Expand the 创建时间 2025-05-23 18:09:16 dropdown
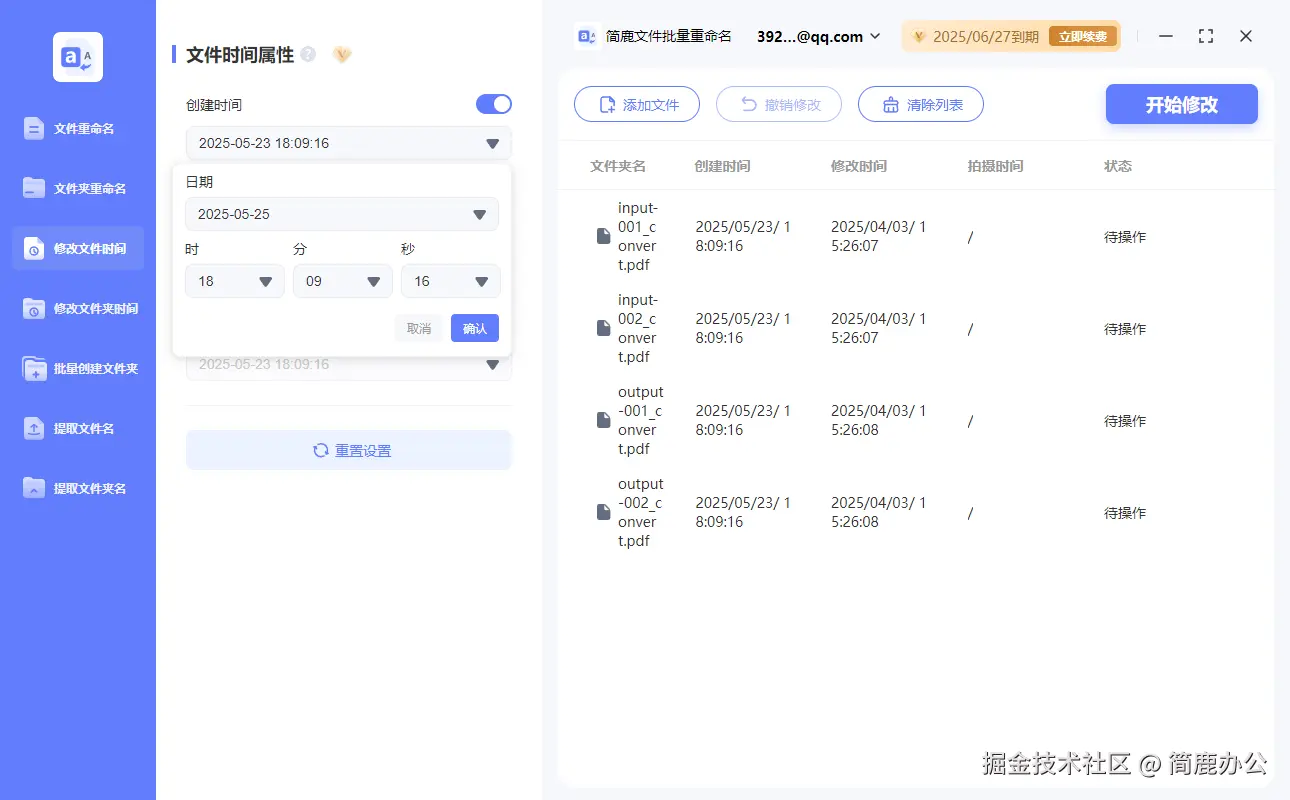This screenshot has height=800, width=1290. (x=349, y=143)
